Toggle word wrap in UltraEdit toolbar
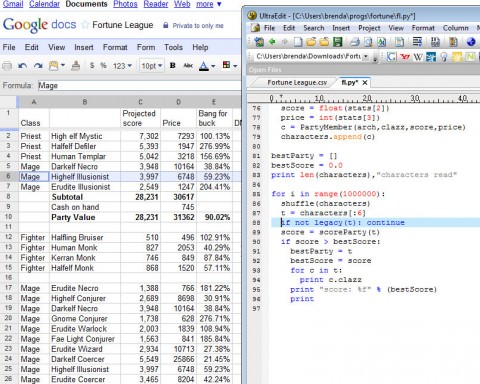The image size is (480, 384). pyautogui.click(x=417, y=42)
